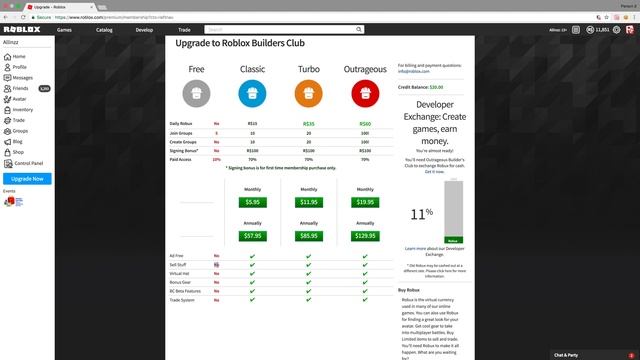Open Messages in the sidebar
Image resolution: width=640 pixels, height=360 pixels.
point(18,78)
